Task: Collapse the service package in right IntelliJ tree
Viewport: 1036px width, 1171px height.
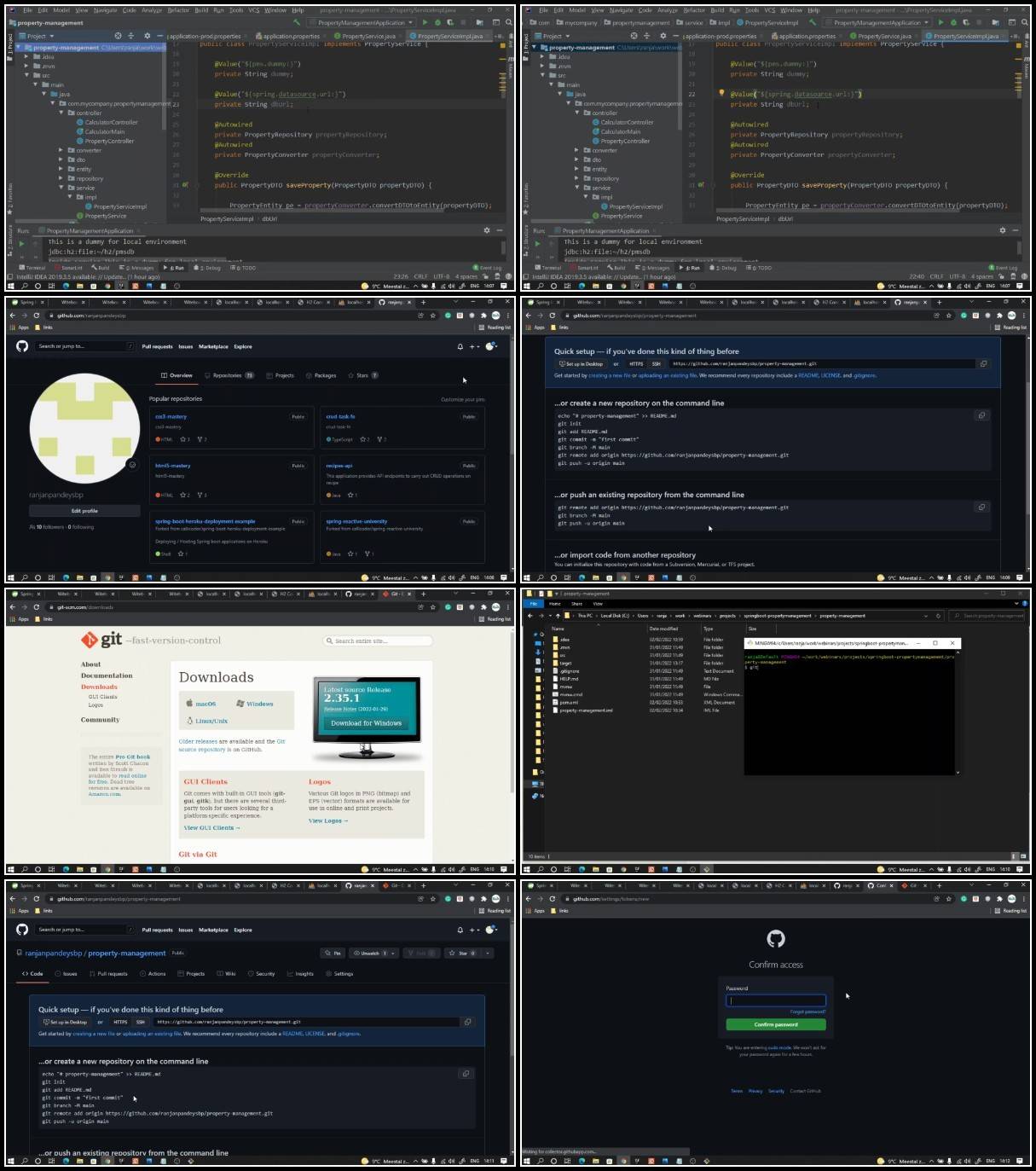Action: pos(576,188)
